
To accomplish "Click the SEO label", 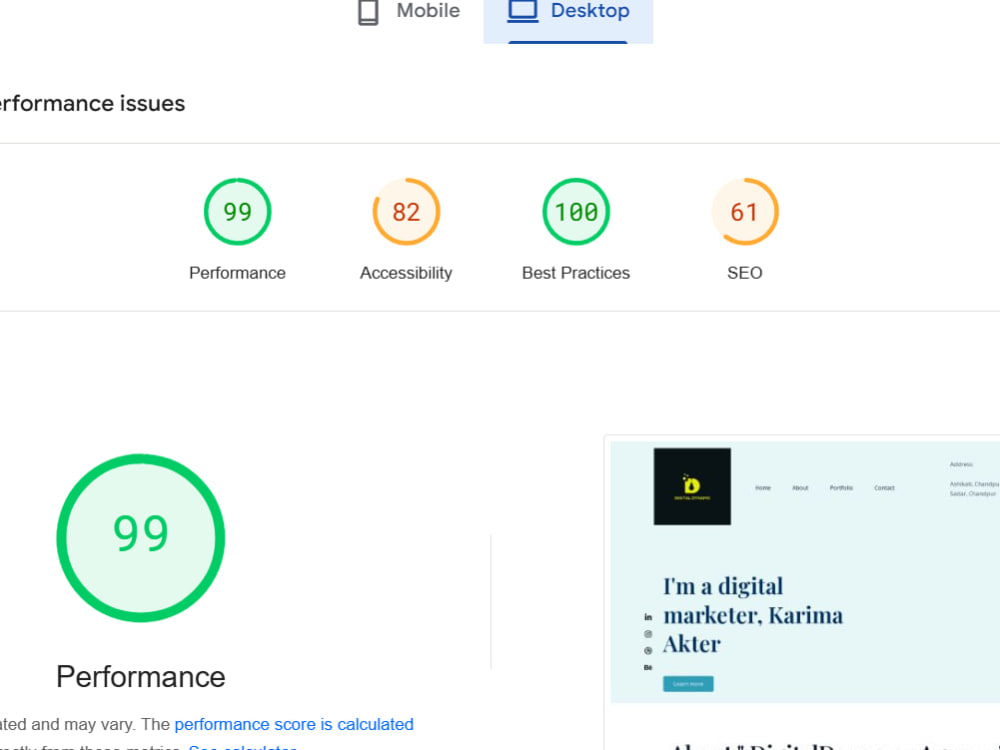I will point(745,273).
